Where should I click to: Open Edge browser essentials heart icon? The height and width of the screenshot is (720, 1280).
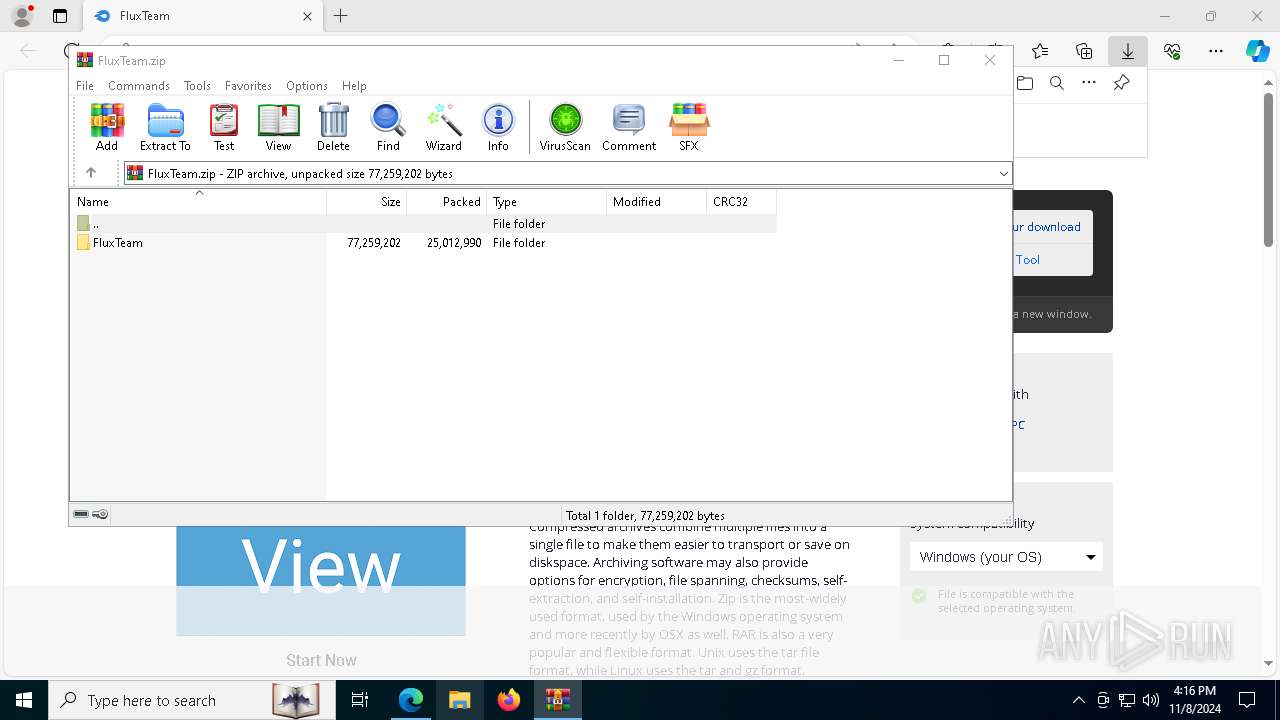(x=1172, y=51)
